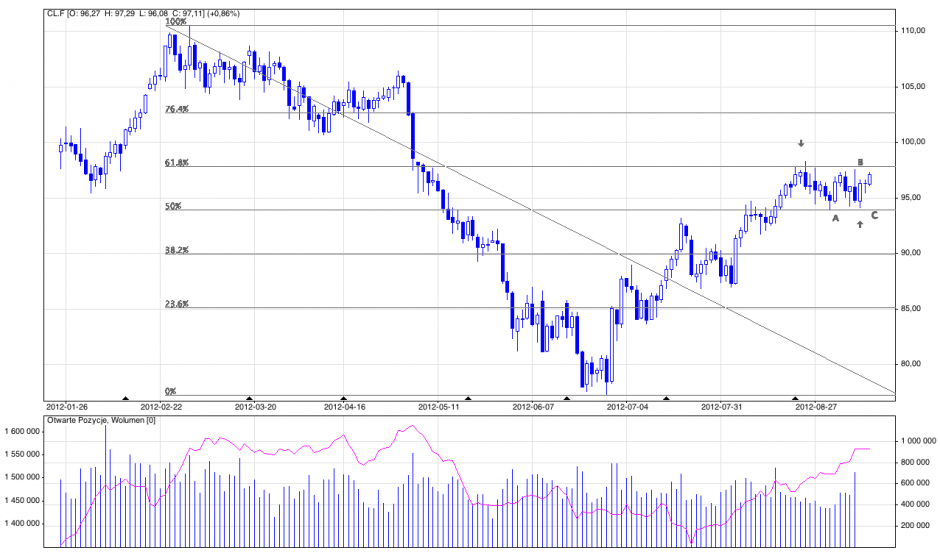Click the up arrow annotation beside wave C

click(x=859, y=224)
